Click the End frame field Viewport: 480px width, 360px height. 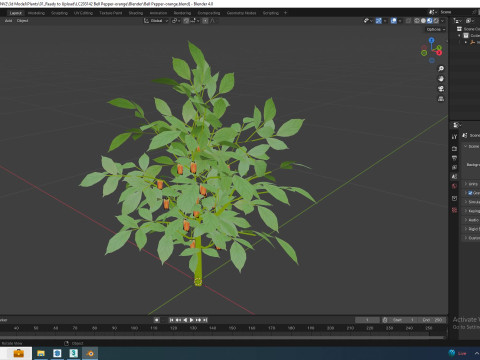click(432, 320)
